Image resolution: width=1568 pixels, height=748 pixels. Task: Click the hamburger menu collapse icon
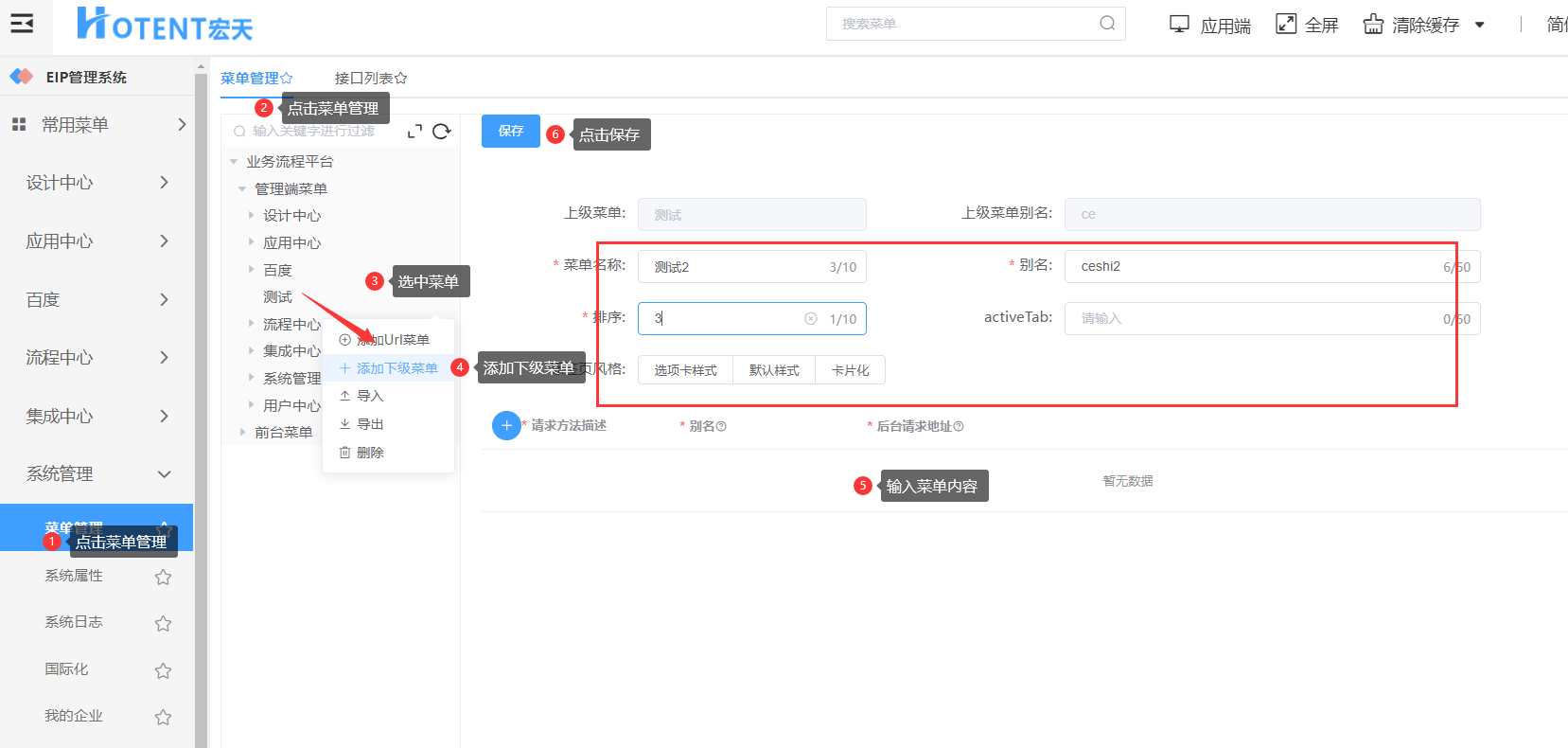coord(22,24)
